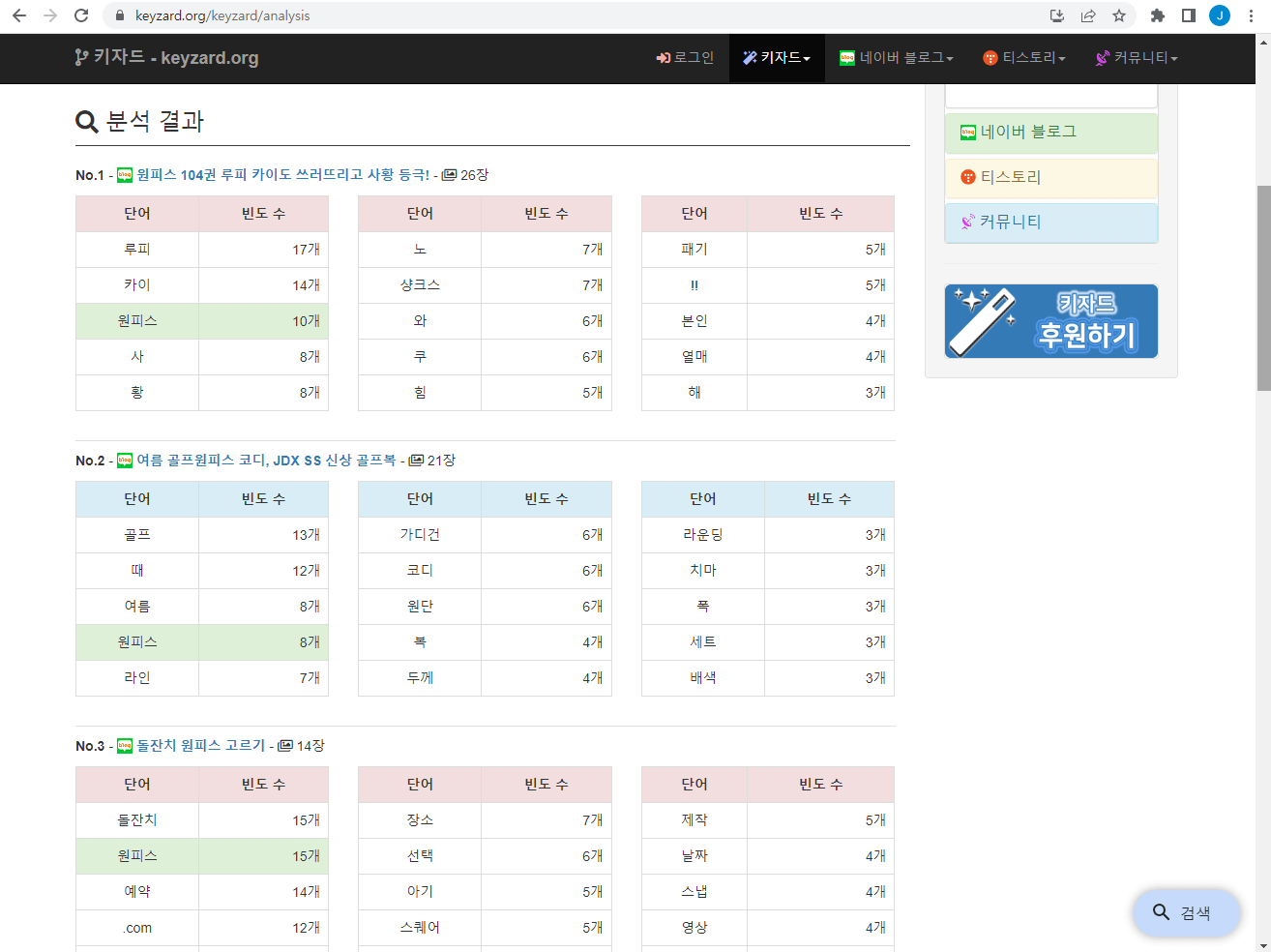Image resolution: width=1271 pixels, height=952 pixels.
Task: Click the browser extensions puzzle icon
Action: tap(1157, 15)
